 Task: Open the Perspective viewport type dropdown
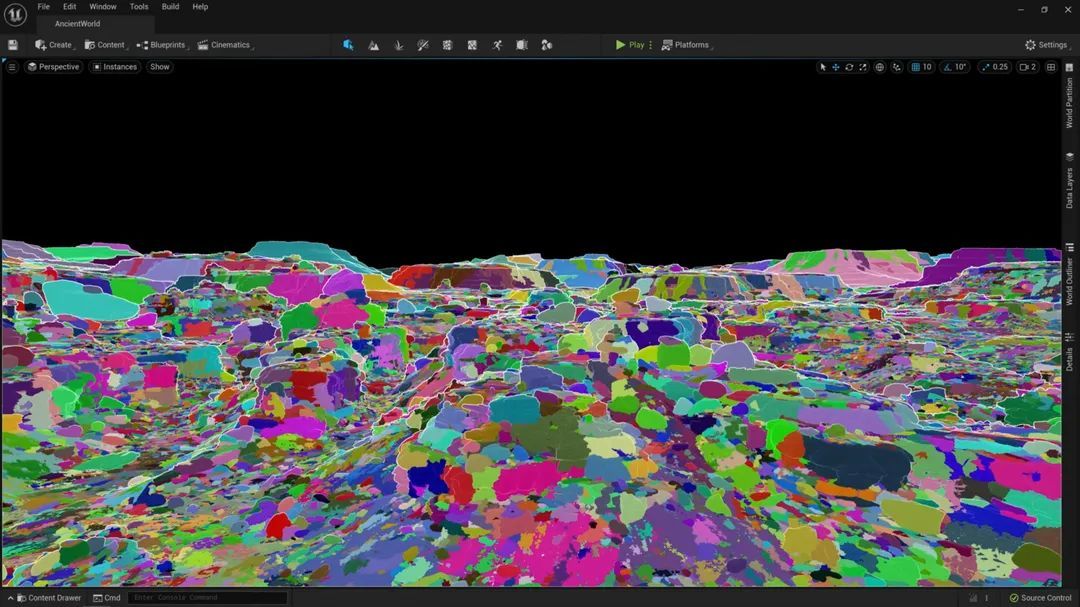click(x=53, y=67)
